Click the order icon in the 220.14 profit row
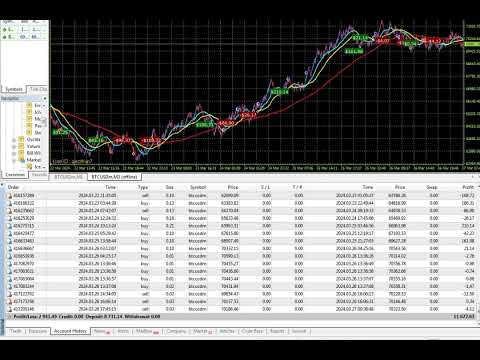The width and height of the screenshot is (480, 360). pos(10,226)
